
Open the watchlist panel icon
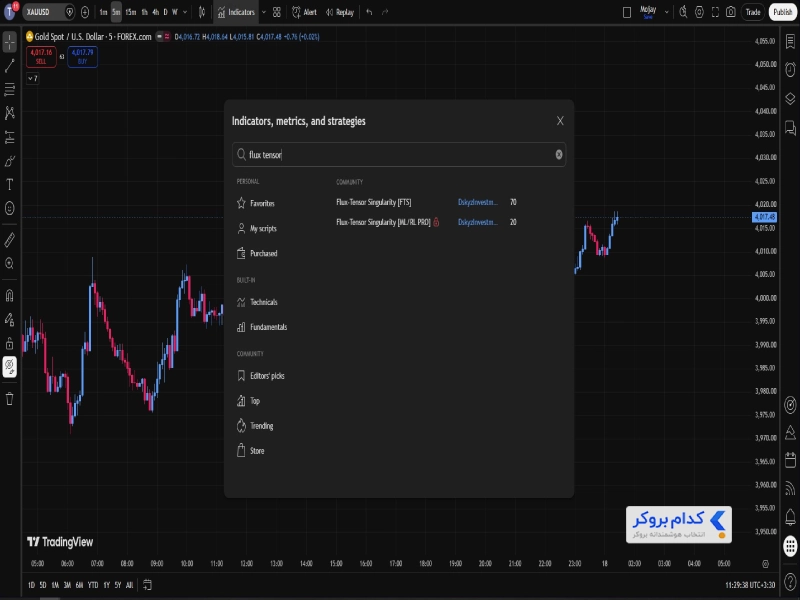tap(790, 41)
